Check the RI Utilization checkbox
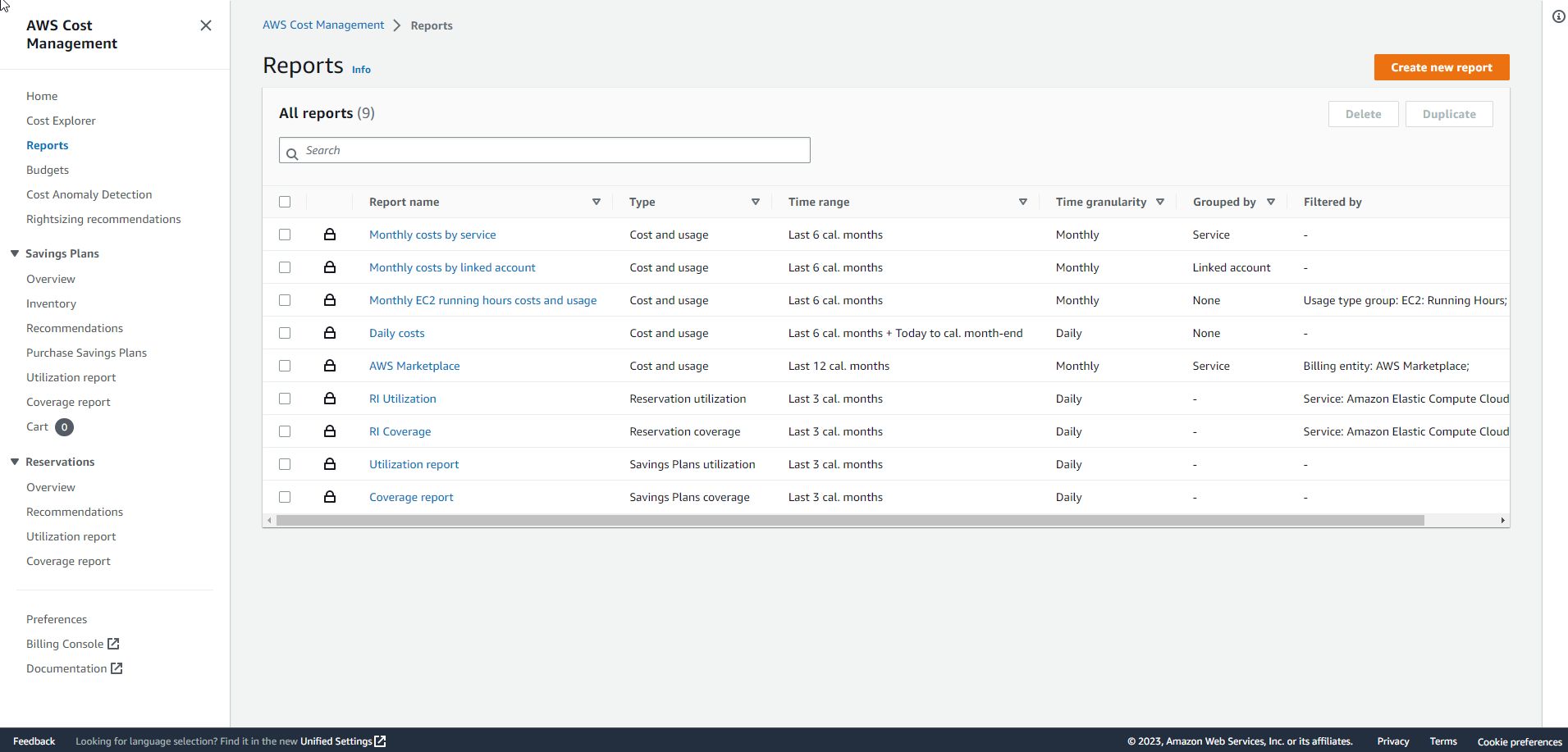 (285, 399)
